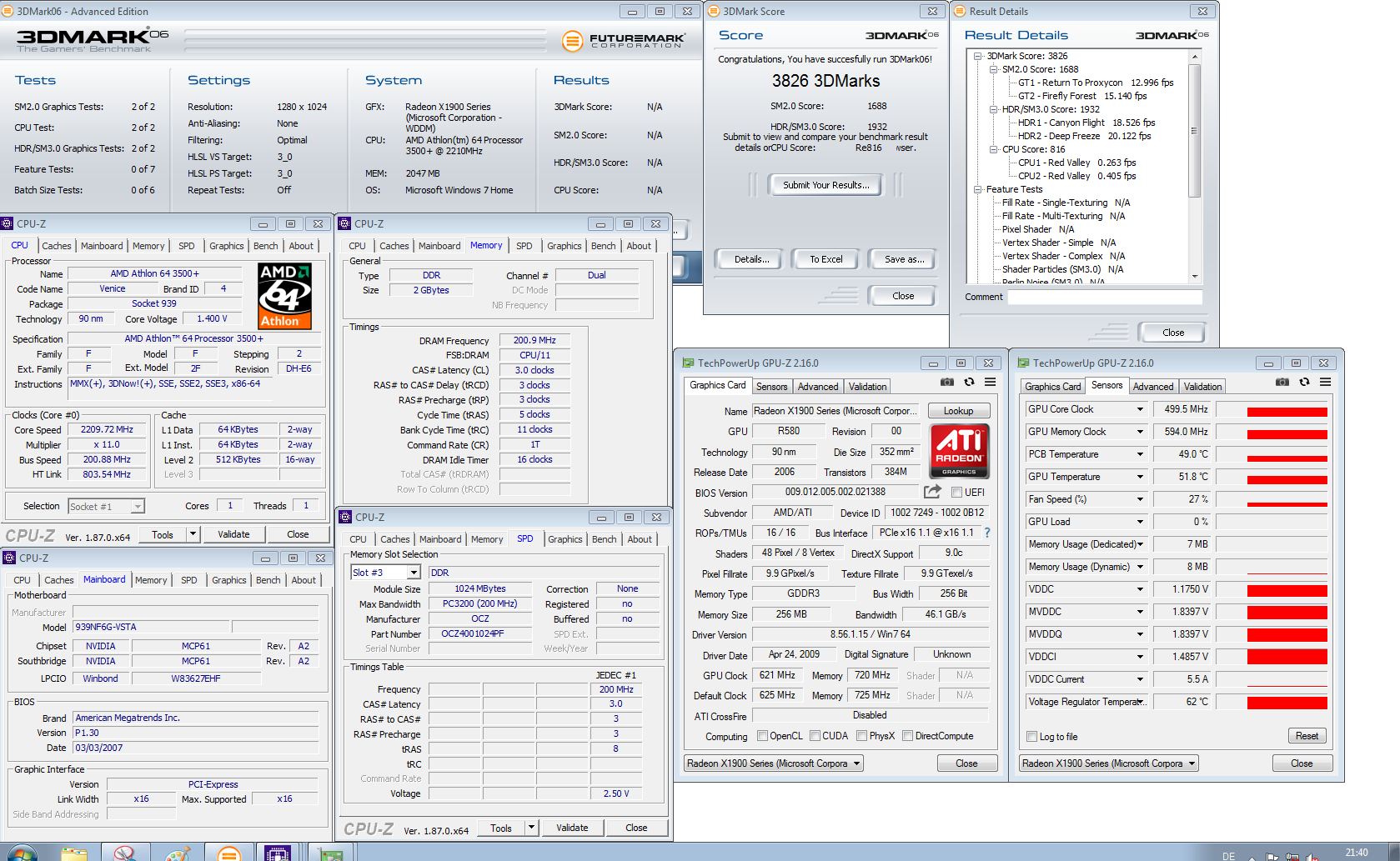Show hidden tray icons arrow
The width and height of the screenshot is (1400, 861).
click(x=1252, y=857)
